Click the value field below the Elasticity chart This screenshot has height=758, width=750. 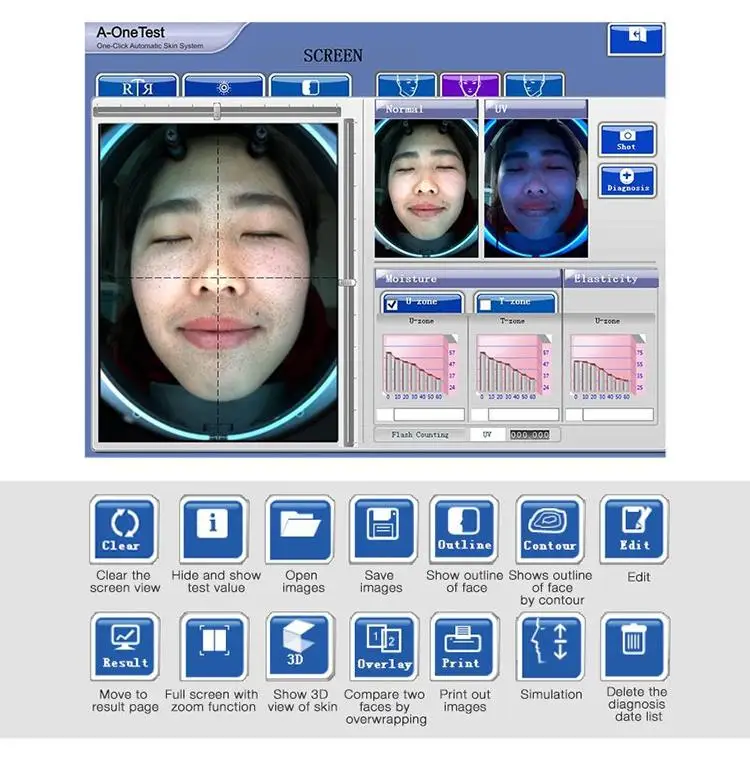click(618, 414)
